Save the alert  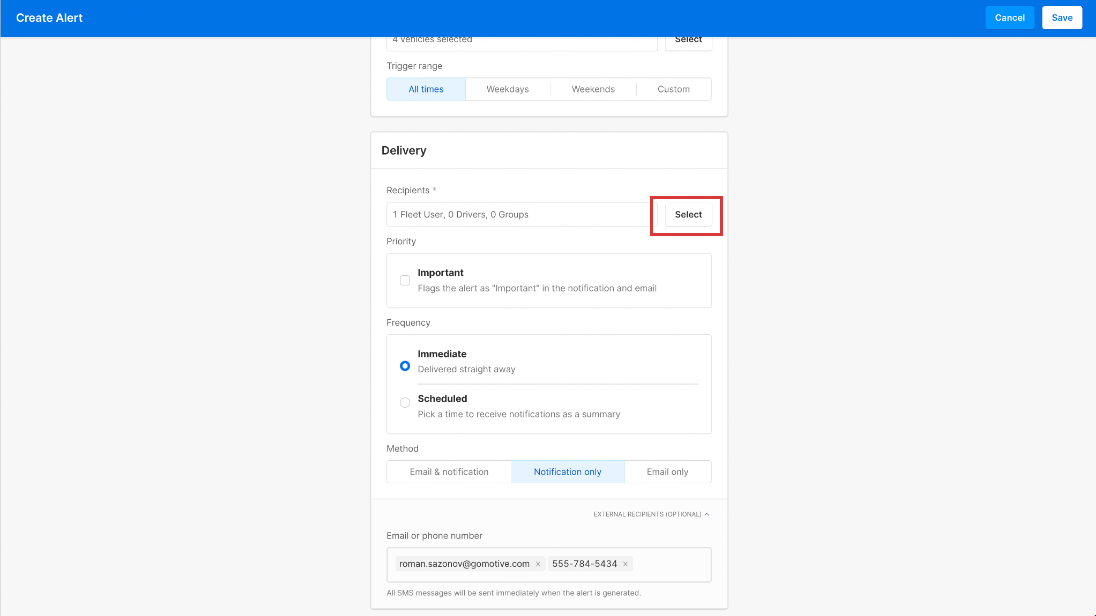(1061, 18)
